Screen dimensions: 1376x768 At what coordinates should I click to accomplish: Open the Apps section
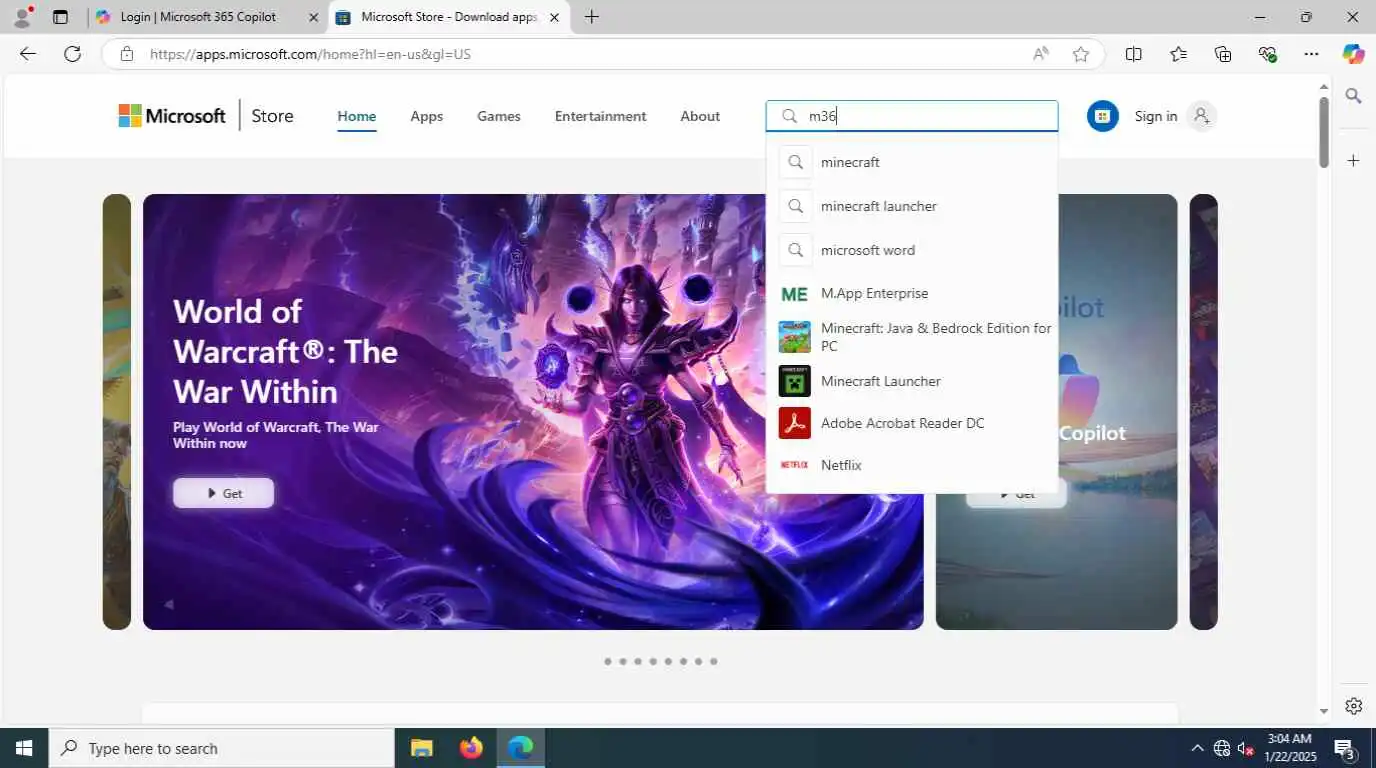pyautogui.click(x=427, y=116)
